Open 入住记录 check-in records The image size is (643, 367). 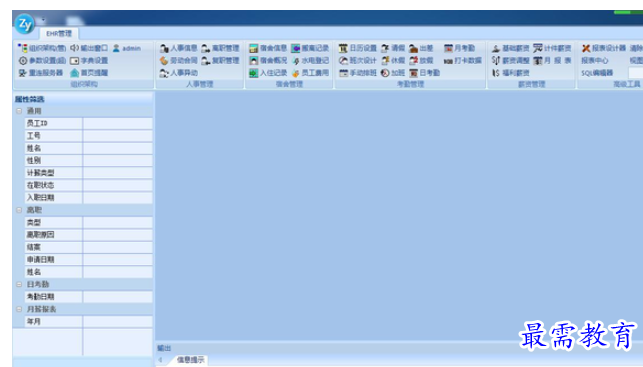[268, 73]
